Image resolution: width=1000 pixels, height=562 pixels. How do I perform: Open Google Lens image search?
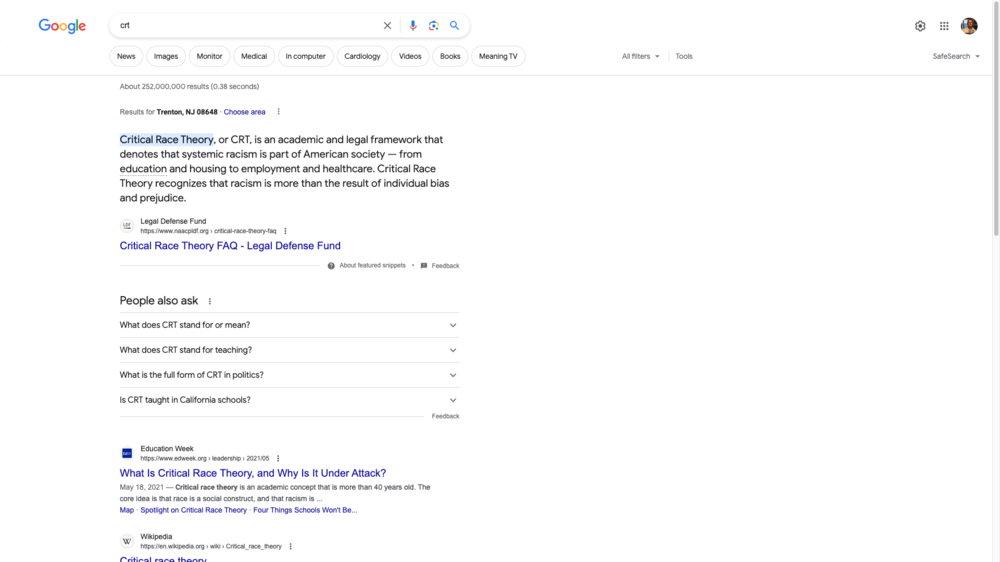point(434,26)
